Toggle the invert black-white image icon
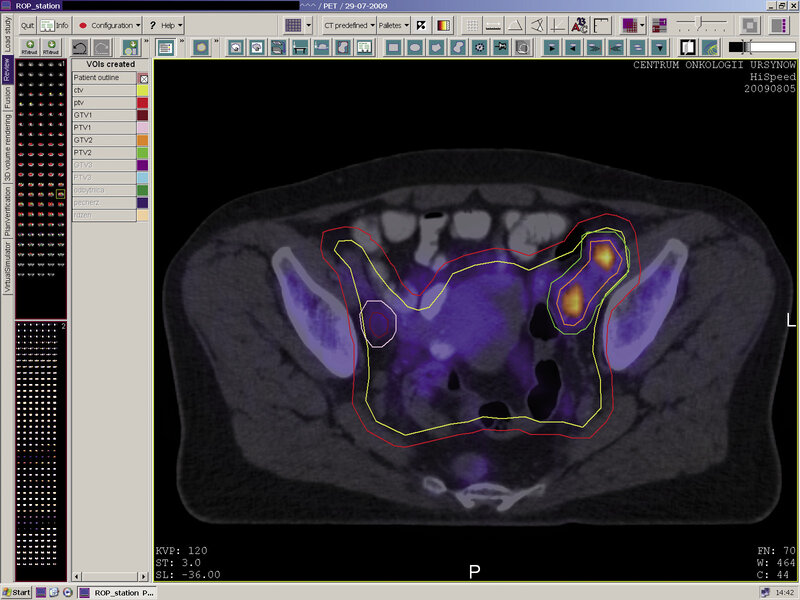 pos(421,25)
